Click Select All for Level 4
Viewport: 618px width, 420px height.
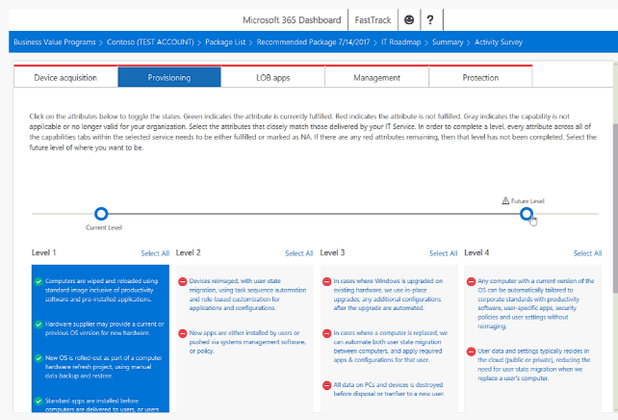(x=588, y=253)
